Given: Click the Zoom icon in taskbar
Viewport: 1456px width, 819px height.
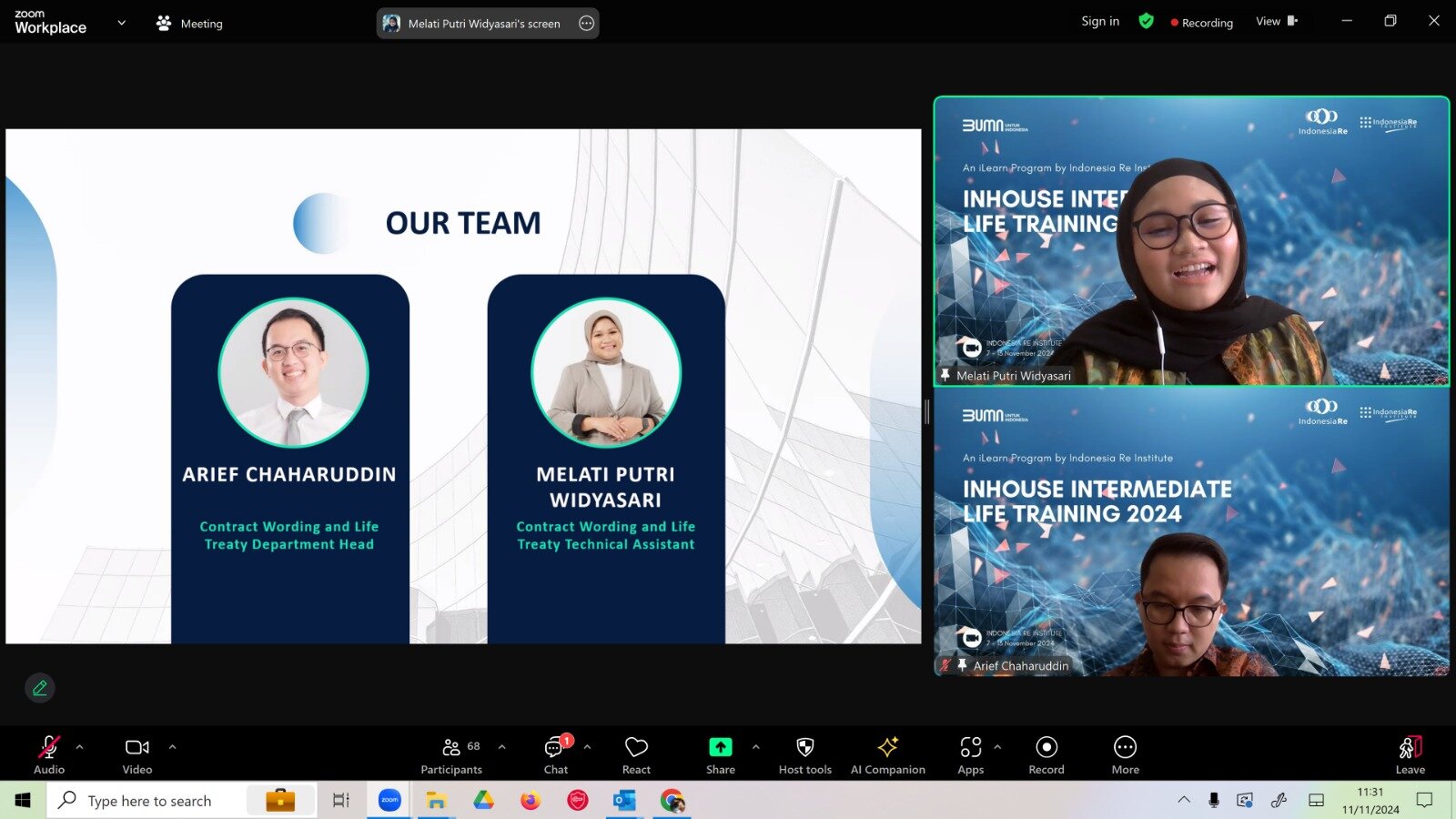Looking at the screenshot, I should click(x=389, y=800).
